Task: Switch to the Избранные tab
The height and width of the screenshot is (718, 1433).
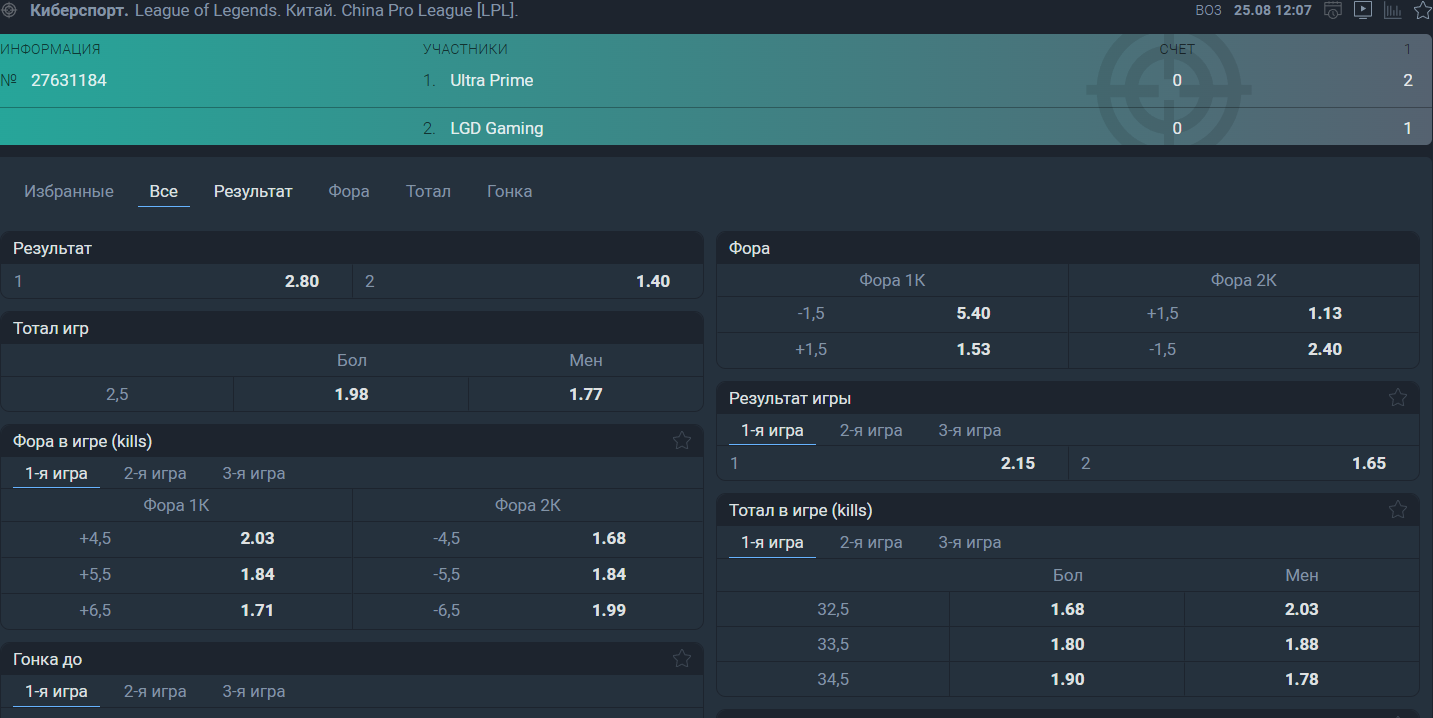Action: pyautogui.click(x=69, y=191)
